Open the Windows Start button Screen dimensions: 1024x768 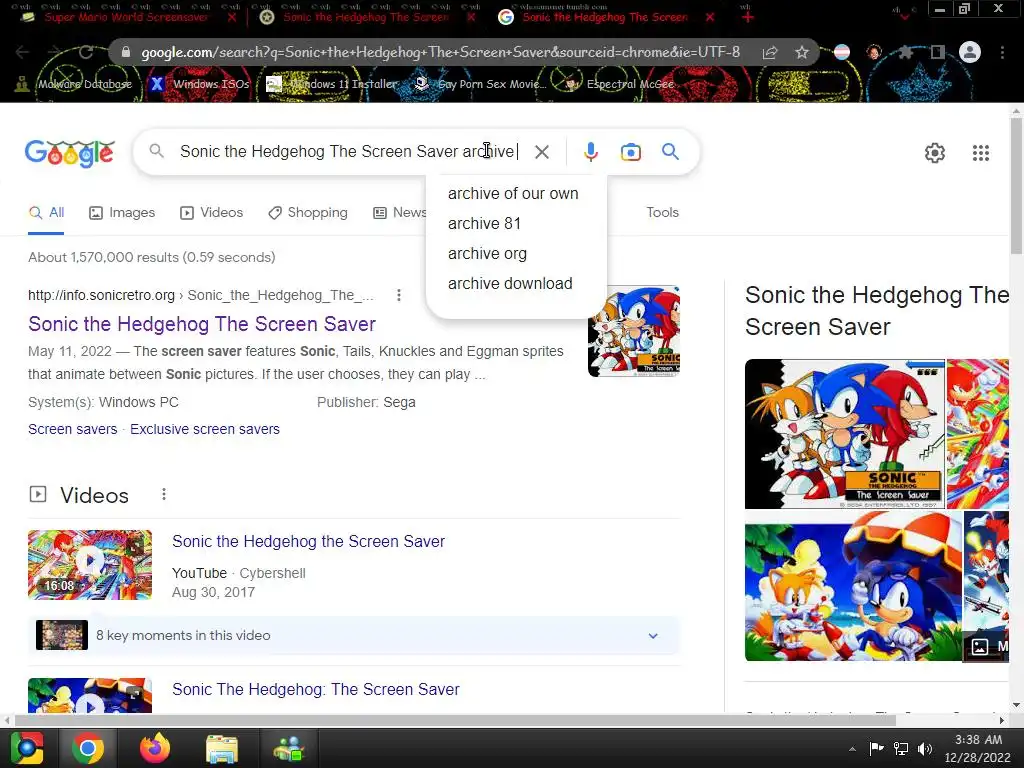(26, 748)
